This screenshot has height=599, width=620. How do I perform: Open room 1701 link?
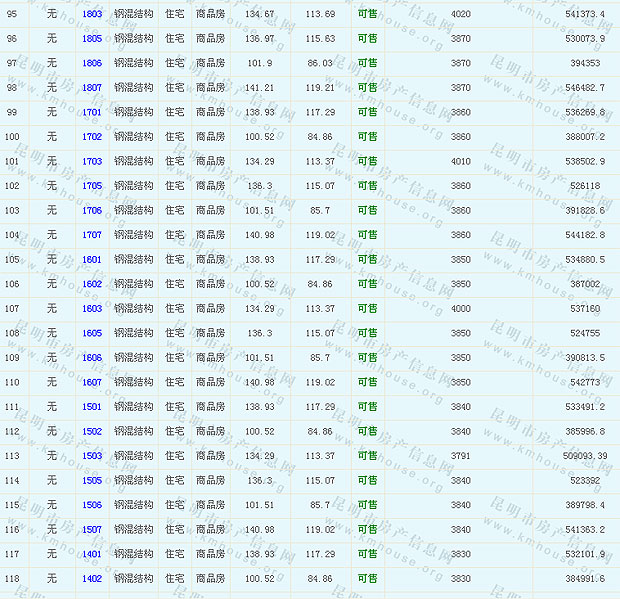[92, 112]
